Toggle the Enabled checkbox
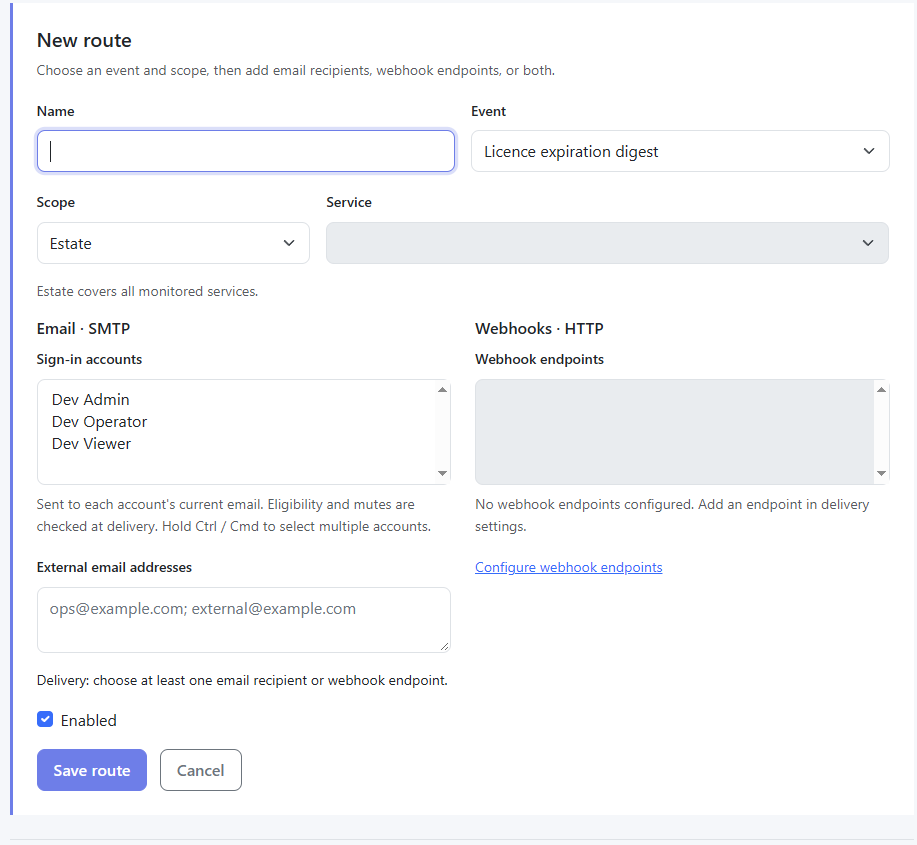Image resolution: width=917 pixels, height=845 pixels. click(45, 719)
